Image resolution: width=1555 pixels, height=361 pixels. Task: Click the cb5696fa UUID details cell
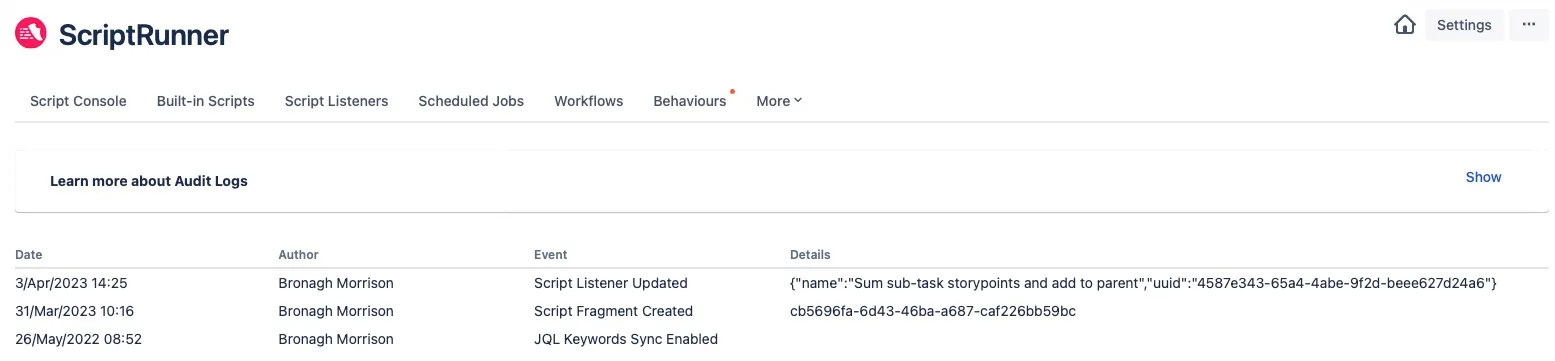933,311
